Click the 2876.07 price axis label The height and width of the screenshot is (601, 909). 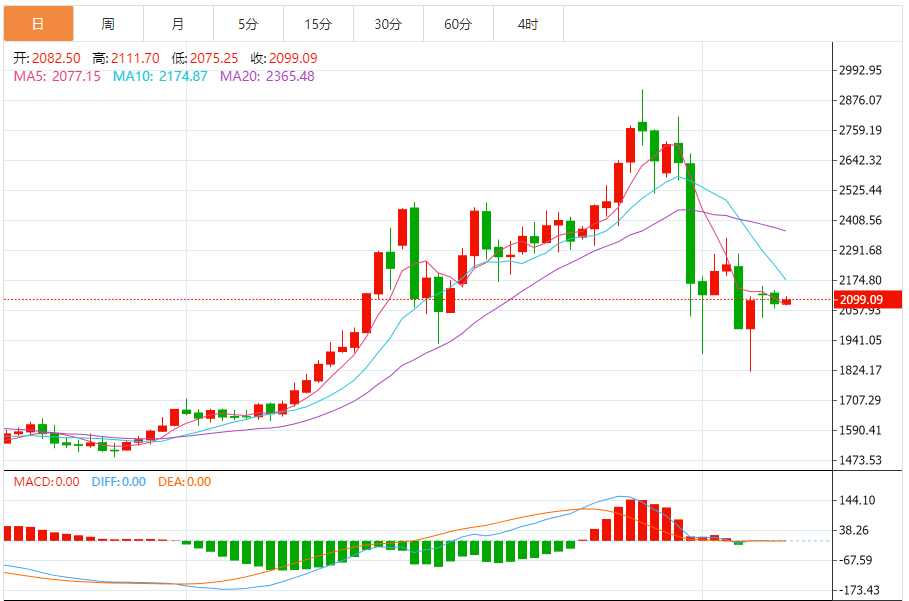point(860,100)
